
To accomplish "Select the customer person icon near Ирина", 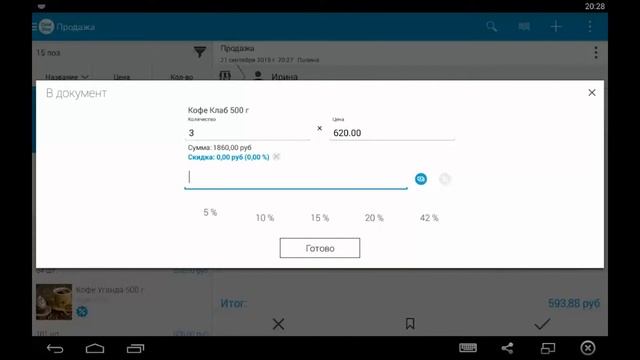I will point(258,76).
